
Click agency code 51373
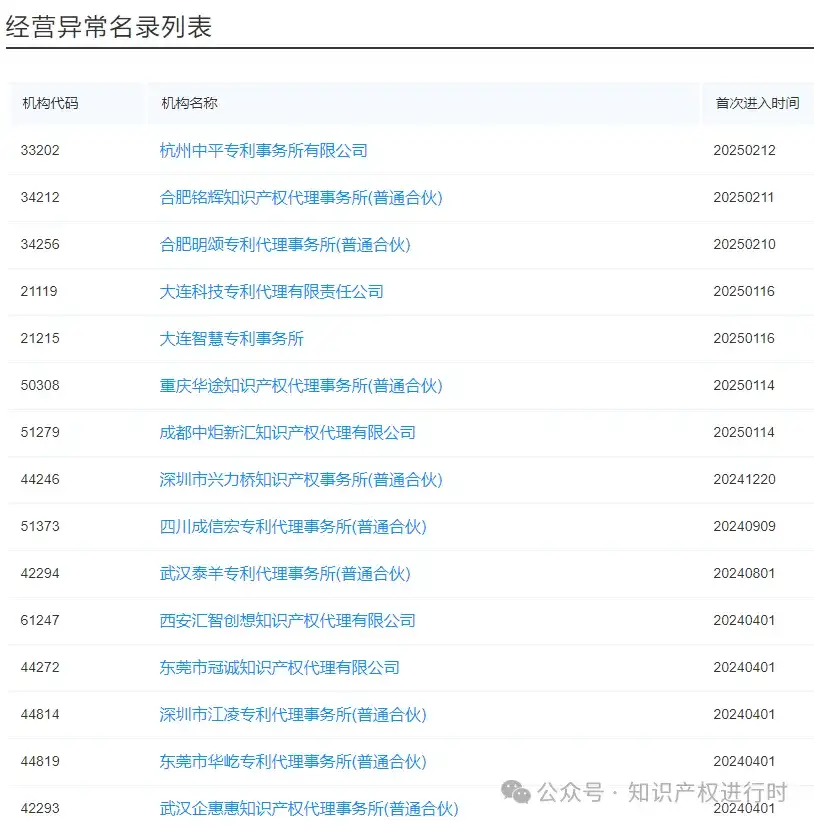(x=40, y=526)
